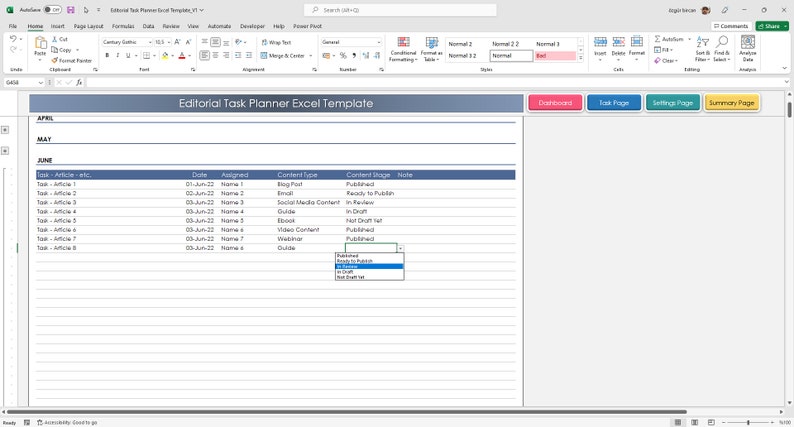794x427 pixels.
Task: Toggle Underline formatting
Action: click(x=128, y=55)
